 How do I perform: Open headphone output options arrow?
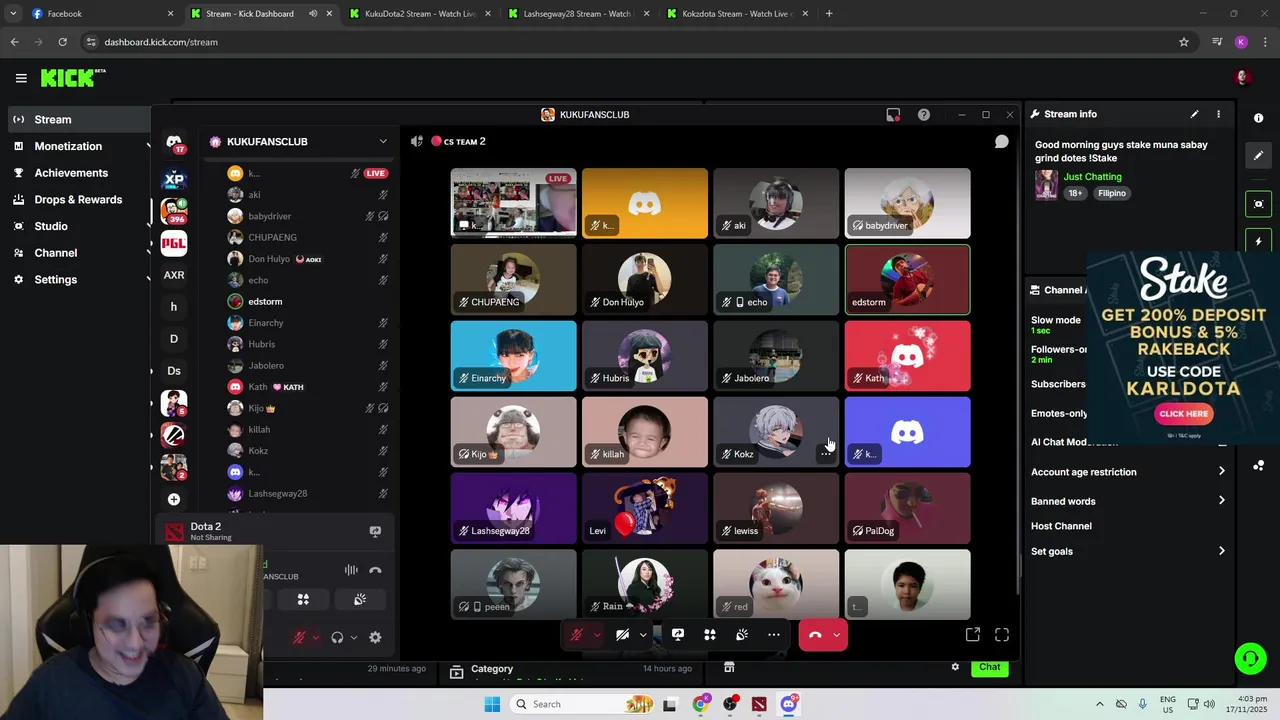[353, 637]
